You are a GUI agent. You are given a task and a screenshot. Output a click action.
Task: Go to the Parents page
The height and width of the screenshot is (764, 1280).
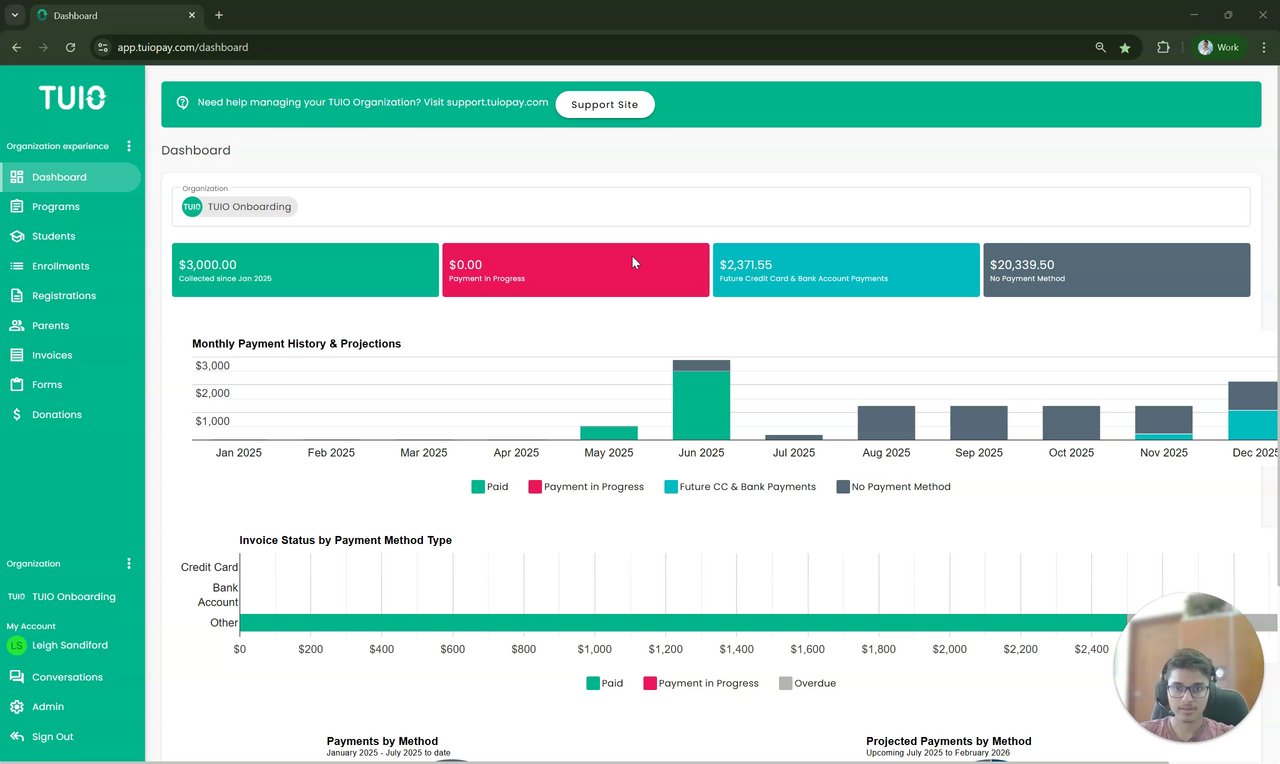(x=50, y=325)
